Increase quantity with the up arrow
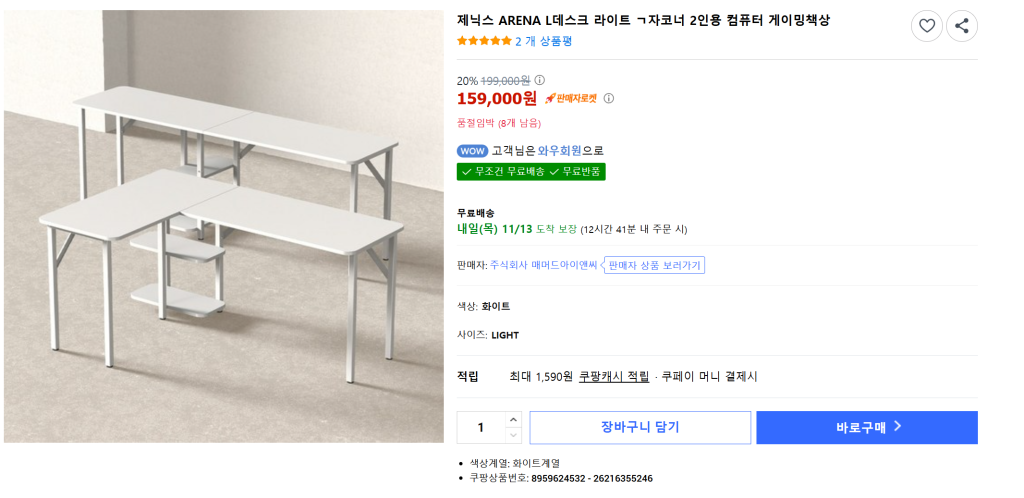 [x=514, y=420]
